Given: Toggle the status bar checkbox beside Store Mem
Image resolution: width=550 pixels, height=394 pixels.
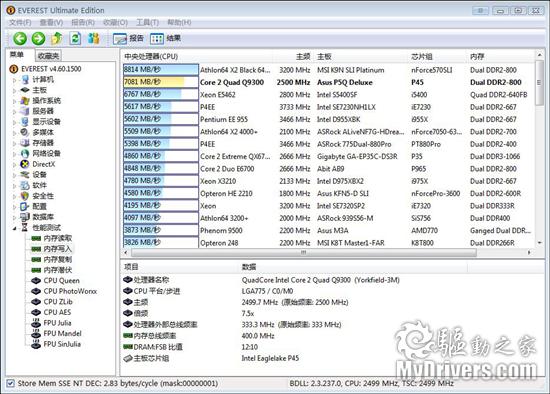Looking at the screenshot, I should pos(11,383).
